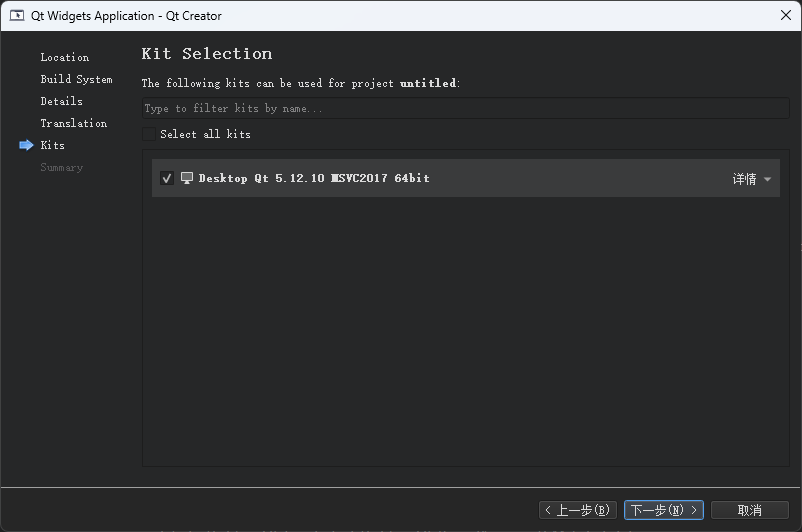Go to the Details wizard step
Screen dimensions: 802x532
61,101
